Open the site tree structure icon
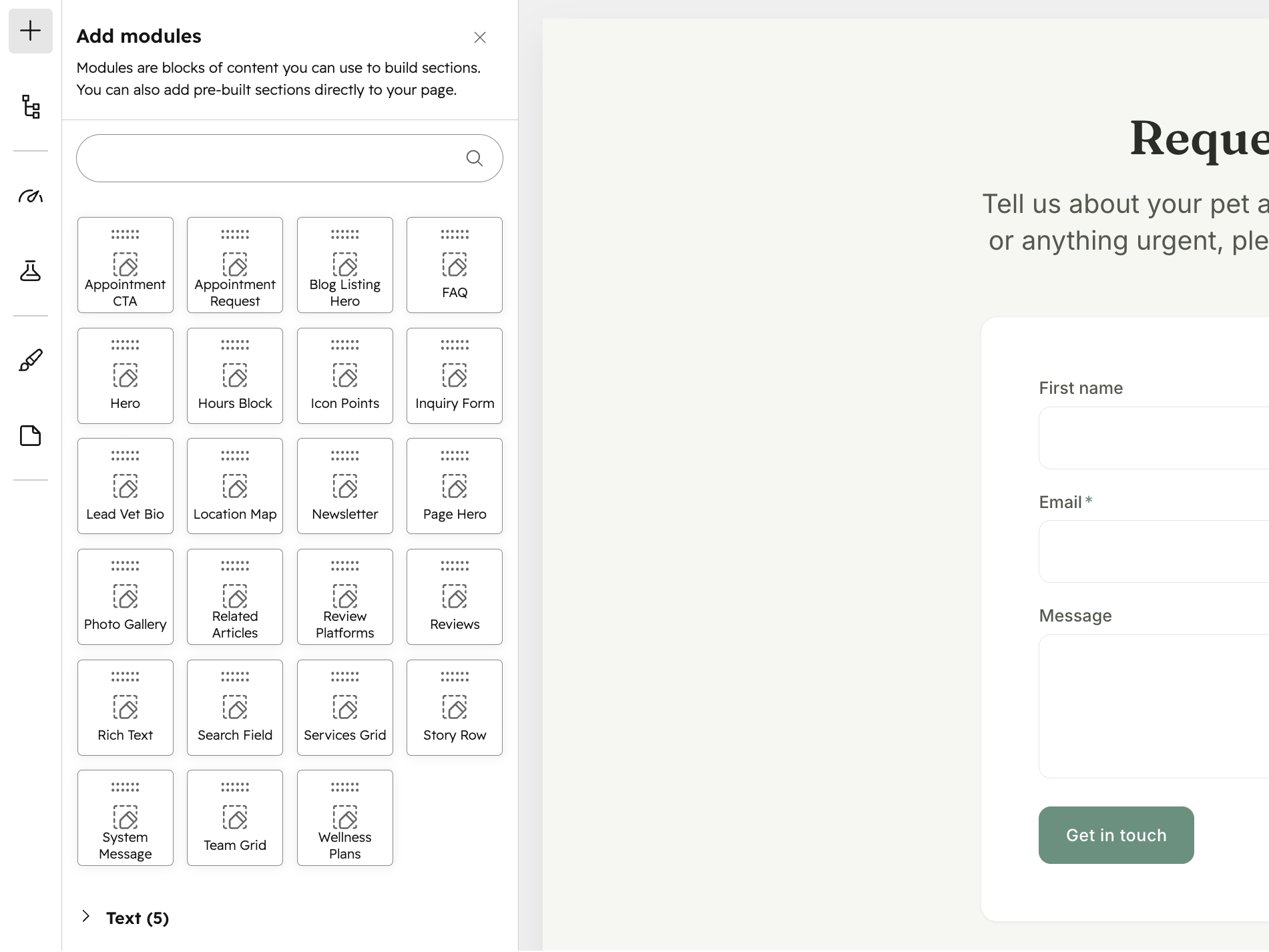This screenshot has width=1269, height=952. [x=31, y=107]
